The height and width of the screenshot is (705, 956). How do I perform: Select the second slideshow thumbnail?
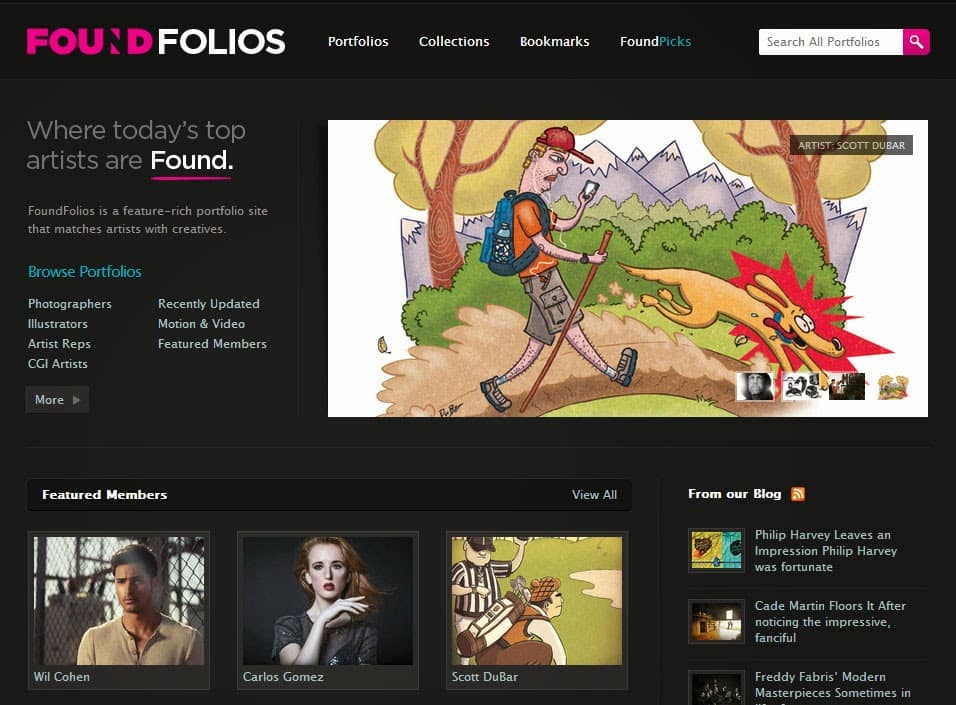801,386
